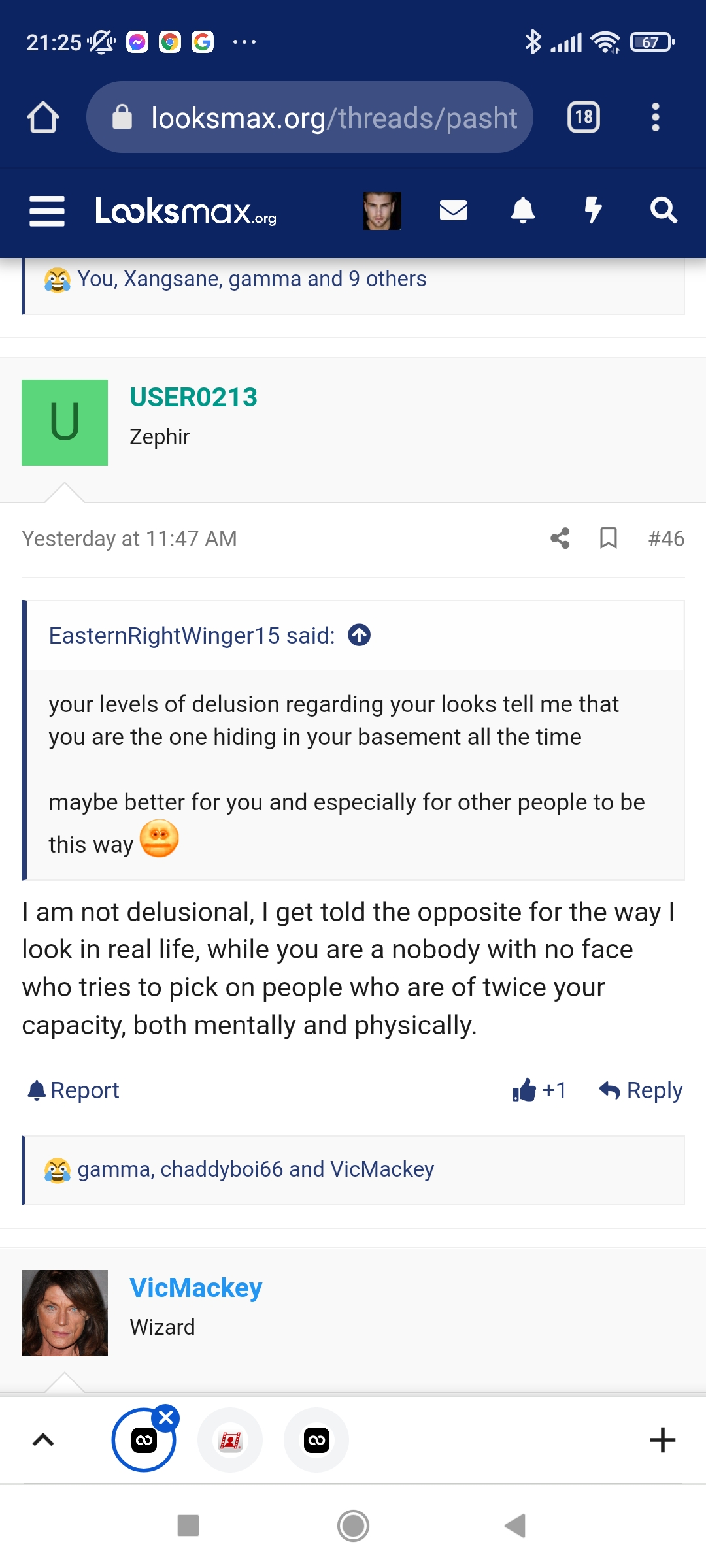706x1568 pixels.
Task: Open the alerts bell icon
Action: coord(523,210)
